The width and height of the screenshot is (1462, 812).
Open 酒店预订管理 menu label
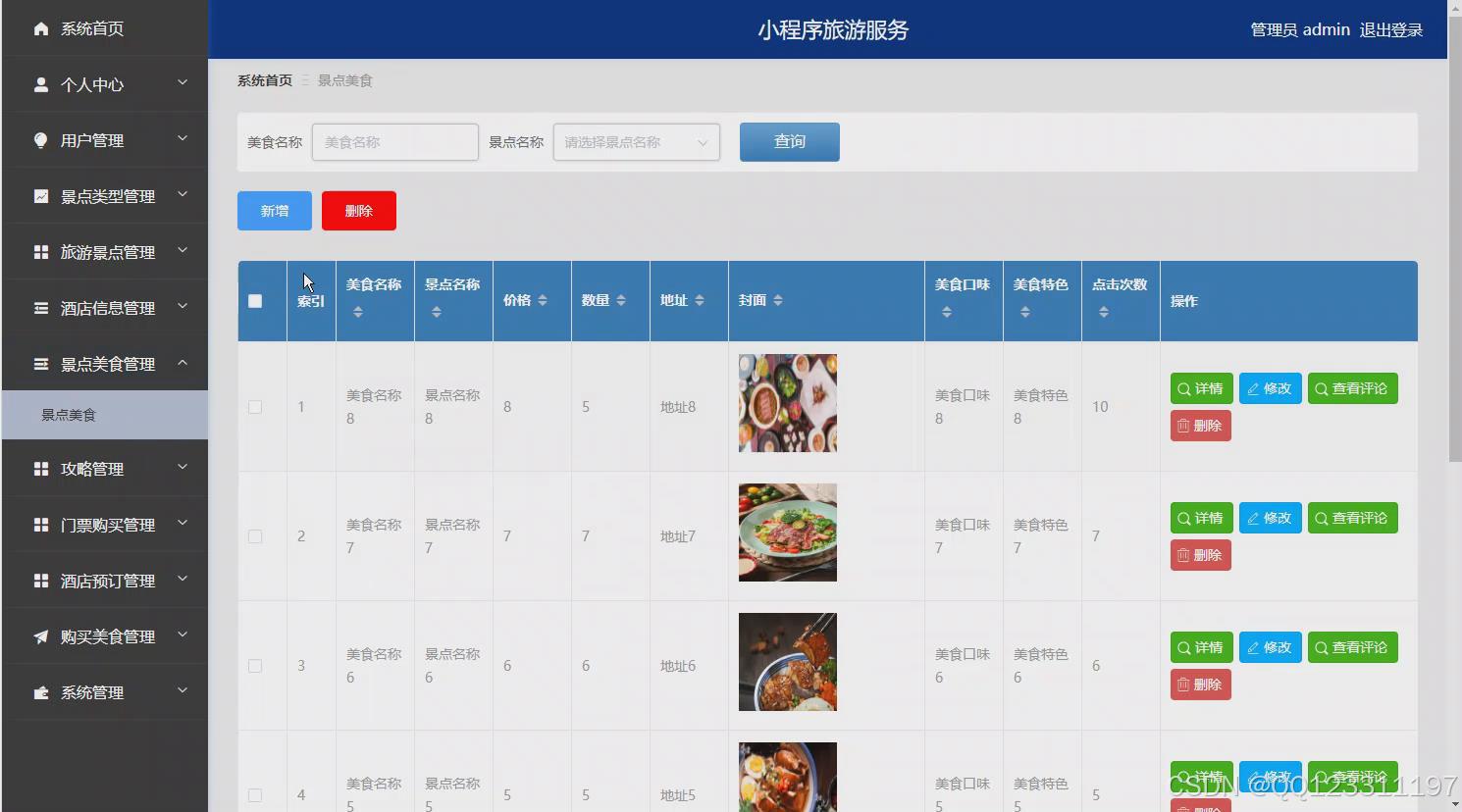point(108,581)
